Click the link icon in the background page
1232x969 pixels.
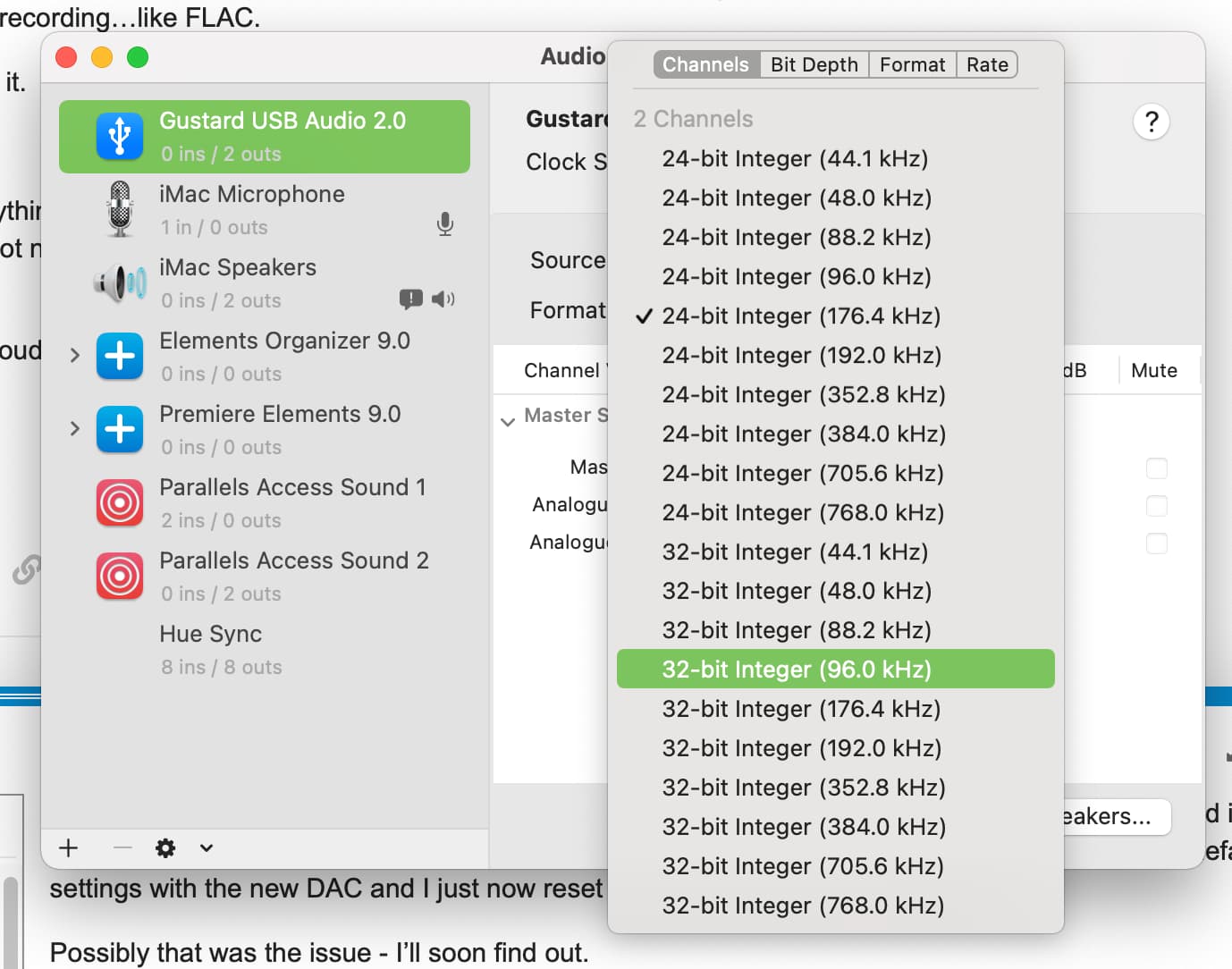click(27, 569)
